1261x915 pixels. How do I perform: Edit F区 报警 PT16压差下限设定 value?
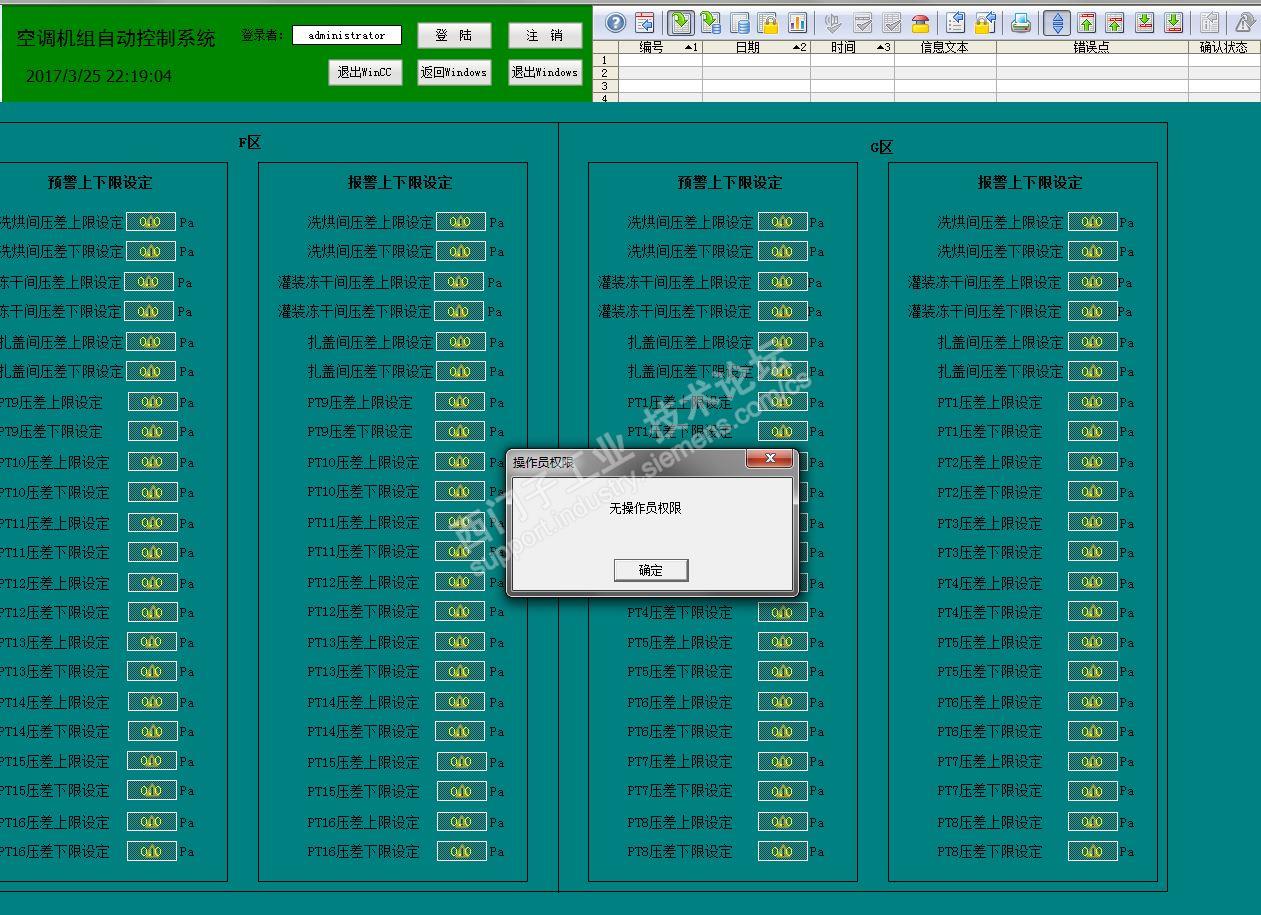pyautogui.click(x=460, y=852)
